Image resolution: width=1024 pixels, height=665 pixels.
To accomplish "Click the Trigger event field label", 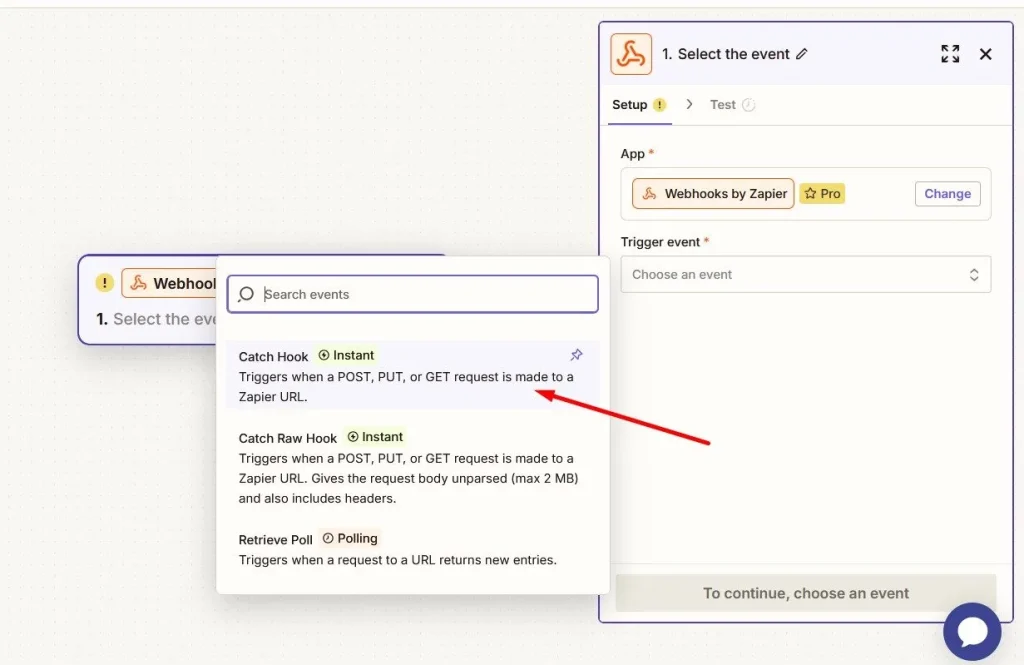I will [x=660, y=242].
